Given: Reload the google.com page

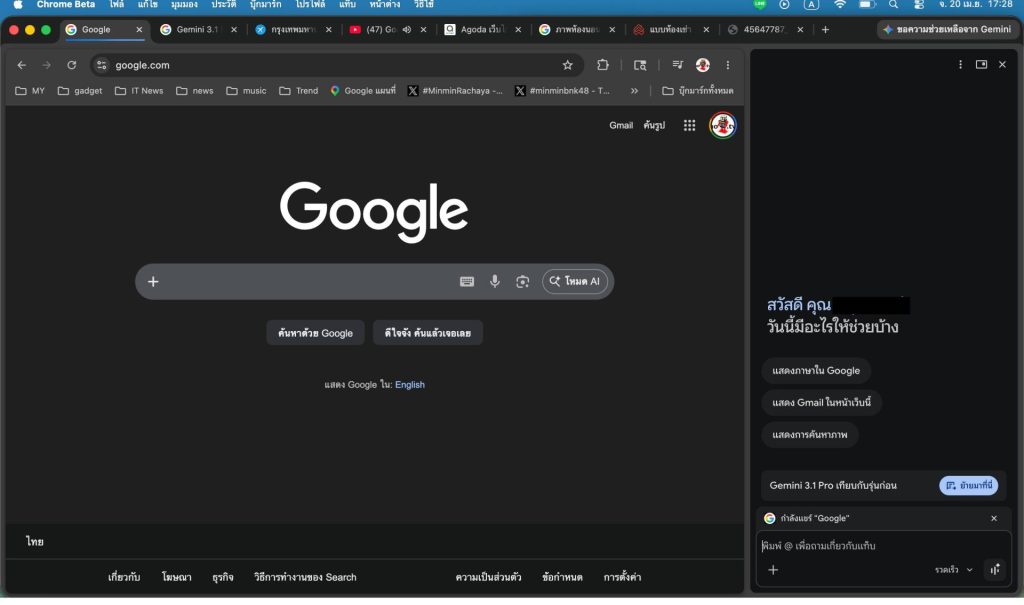Looking at the screenshot, I should (72, 65).
